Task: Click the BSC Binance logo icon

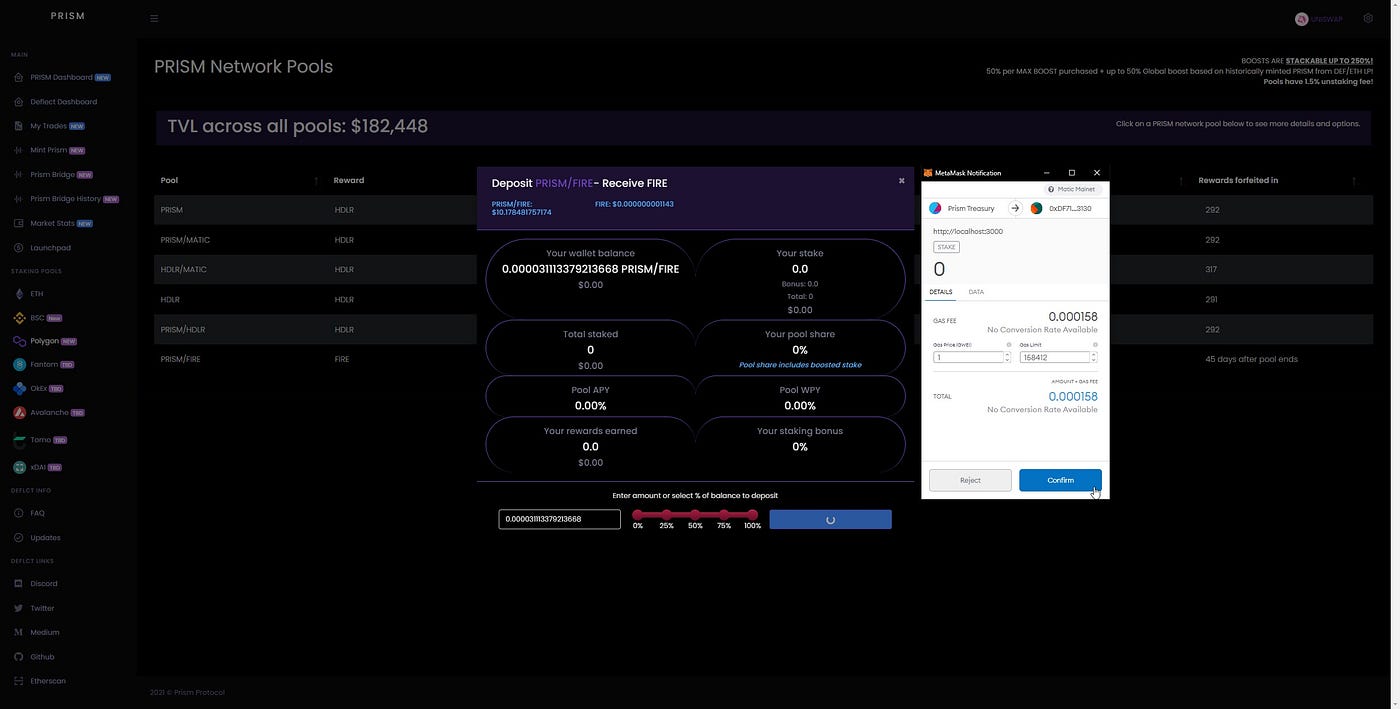Action: [x=19, y=318]
